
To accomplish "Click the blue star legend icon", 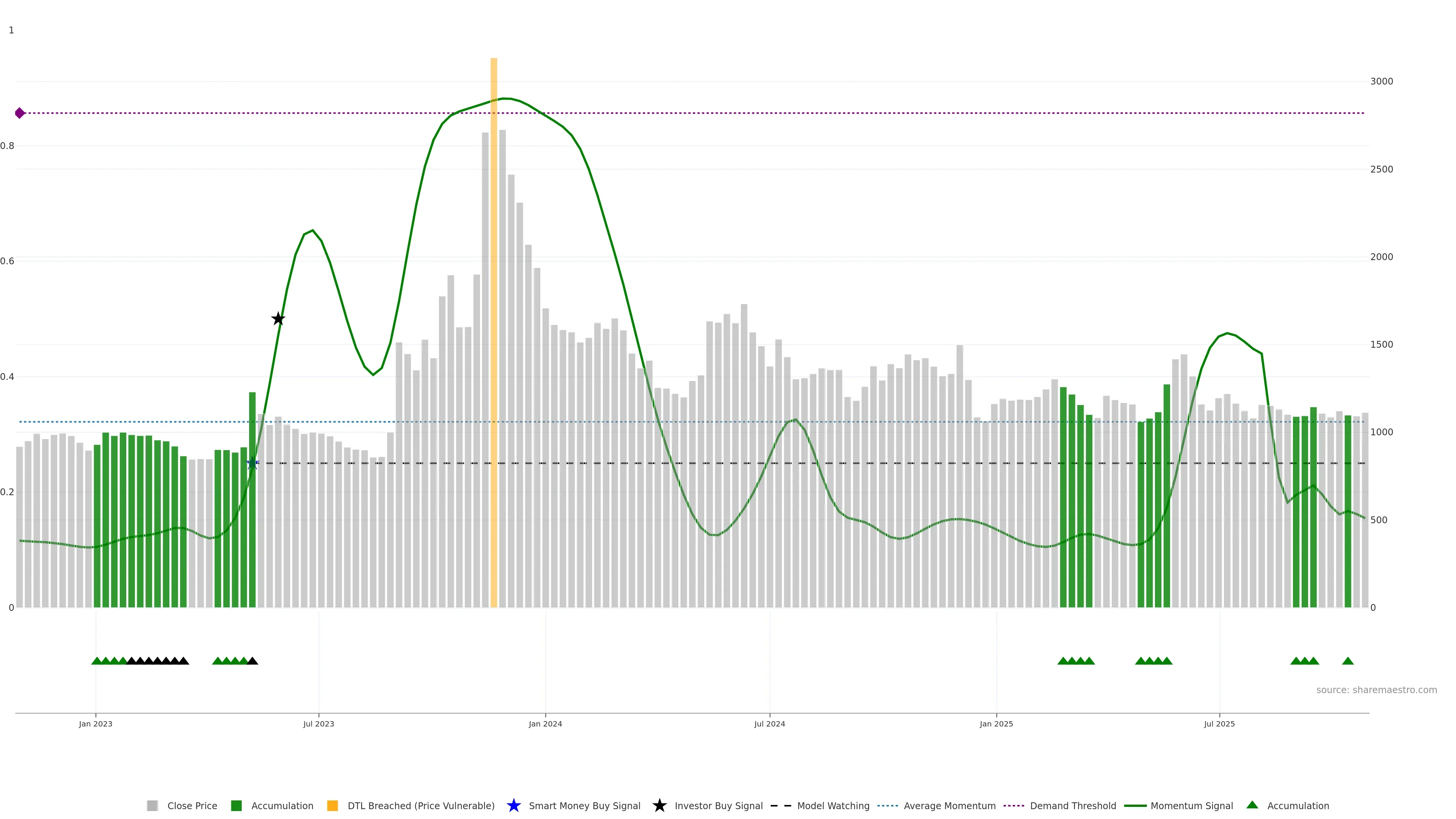I will coord(513,805).
